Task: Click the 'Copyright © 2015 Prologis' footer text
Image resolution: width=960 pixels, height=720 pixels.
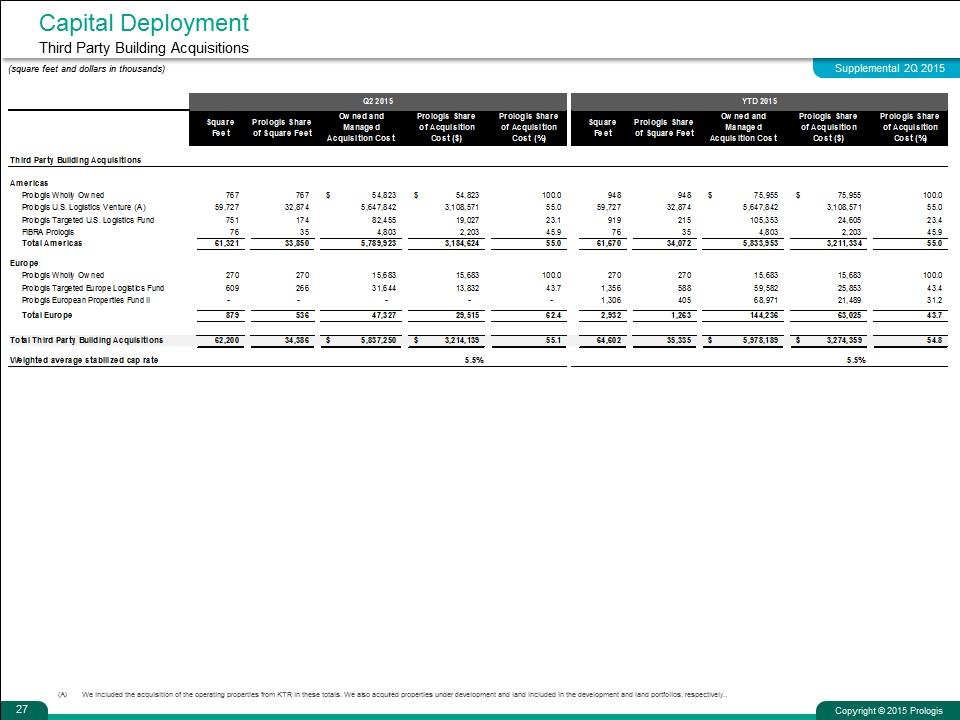Action: point(889,710)
